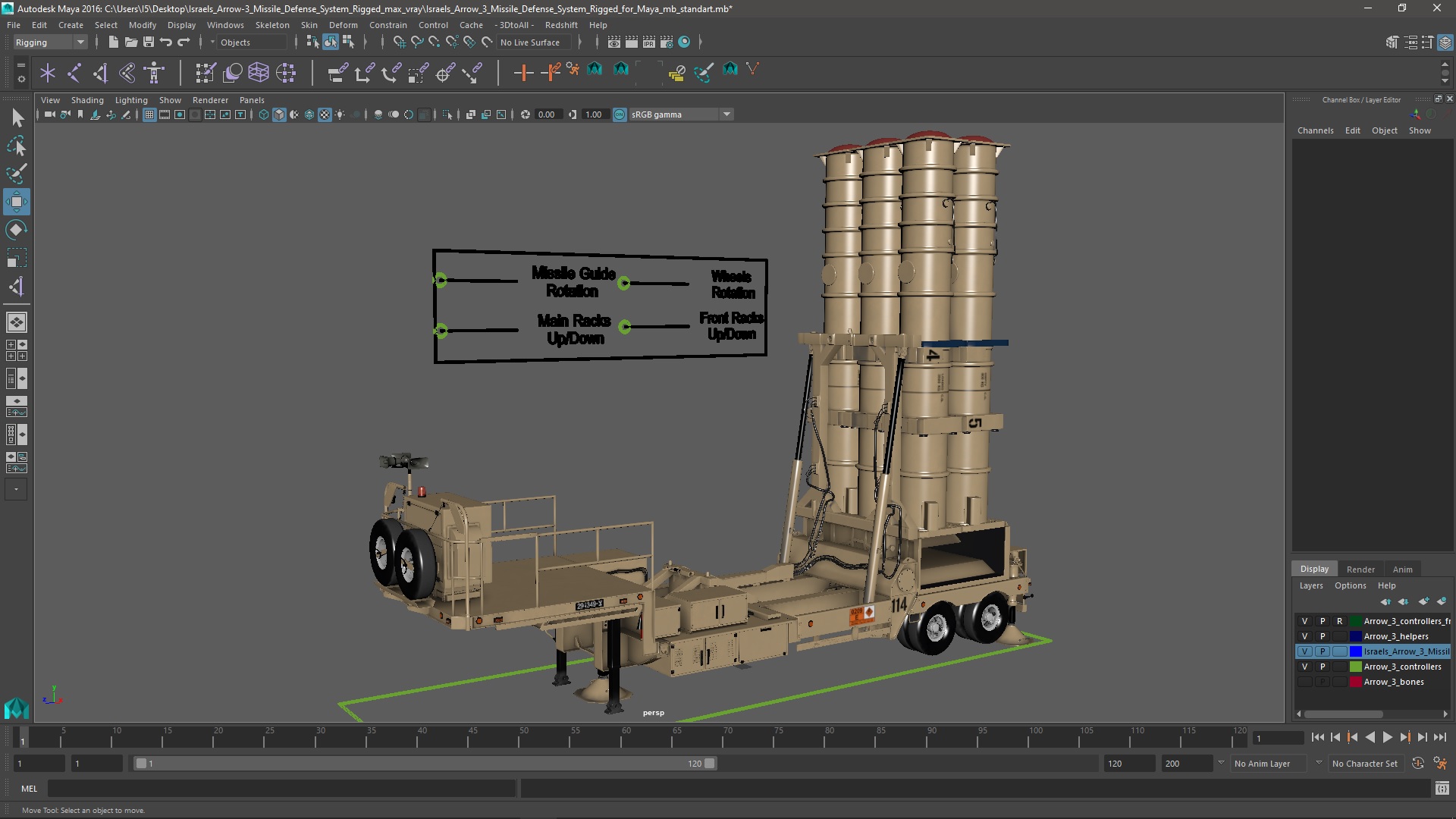1456x819 pixels.
Task: Click the range slider end handle
Action: click(x=710, y=764)
